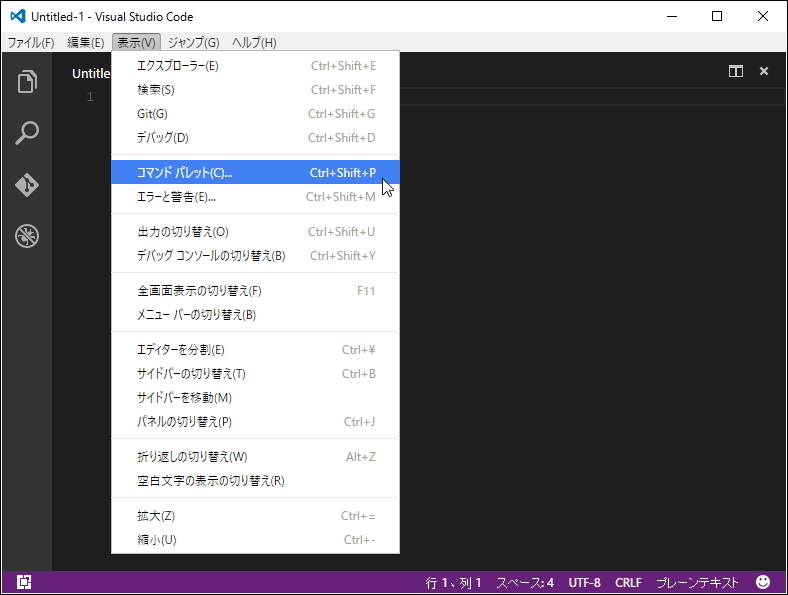Close the Untitled-1 editor with x icon
788x595 pixels.
coord(764,71)
